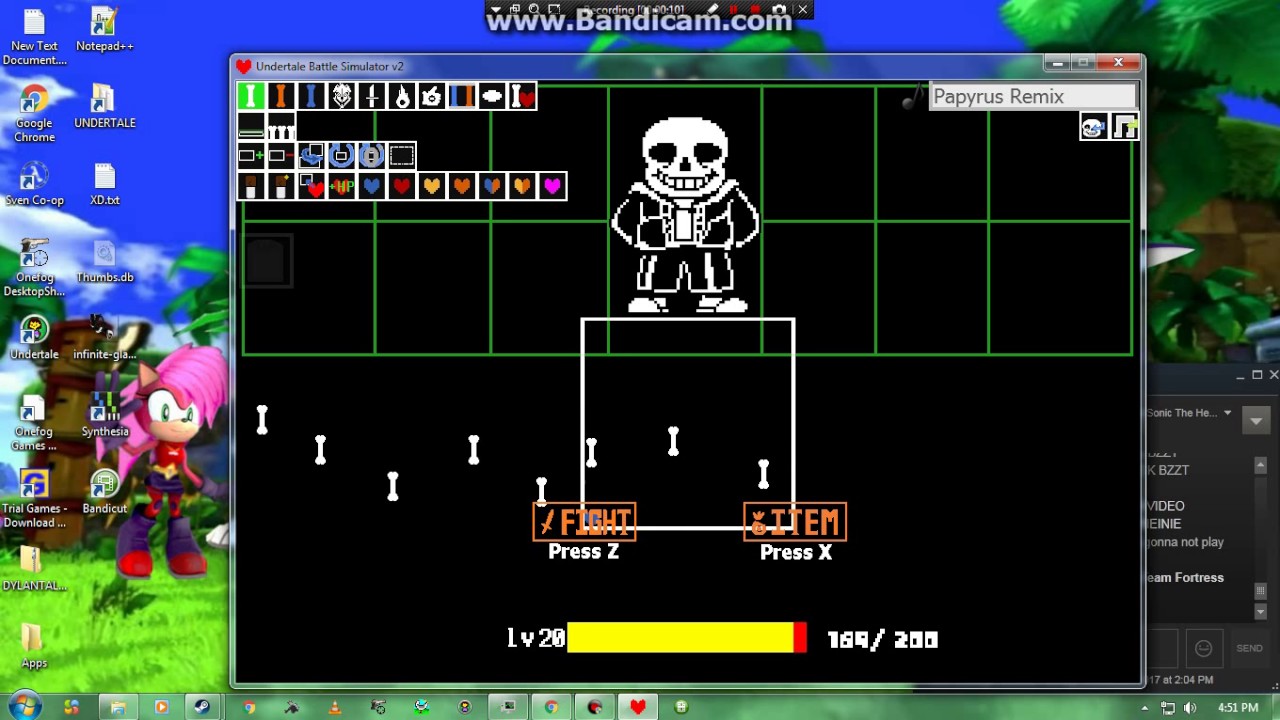Click the SEND button in chat window

(1249, 648)
